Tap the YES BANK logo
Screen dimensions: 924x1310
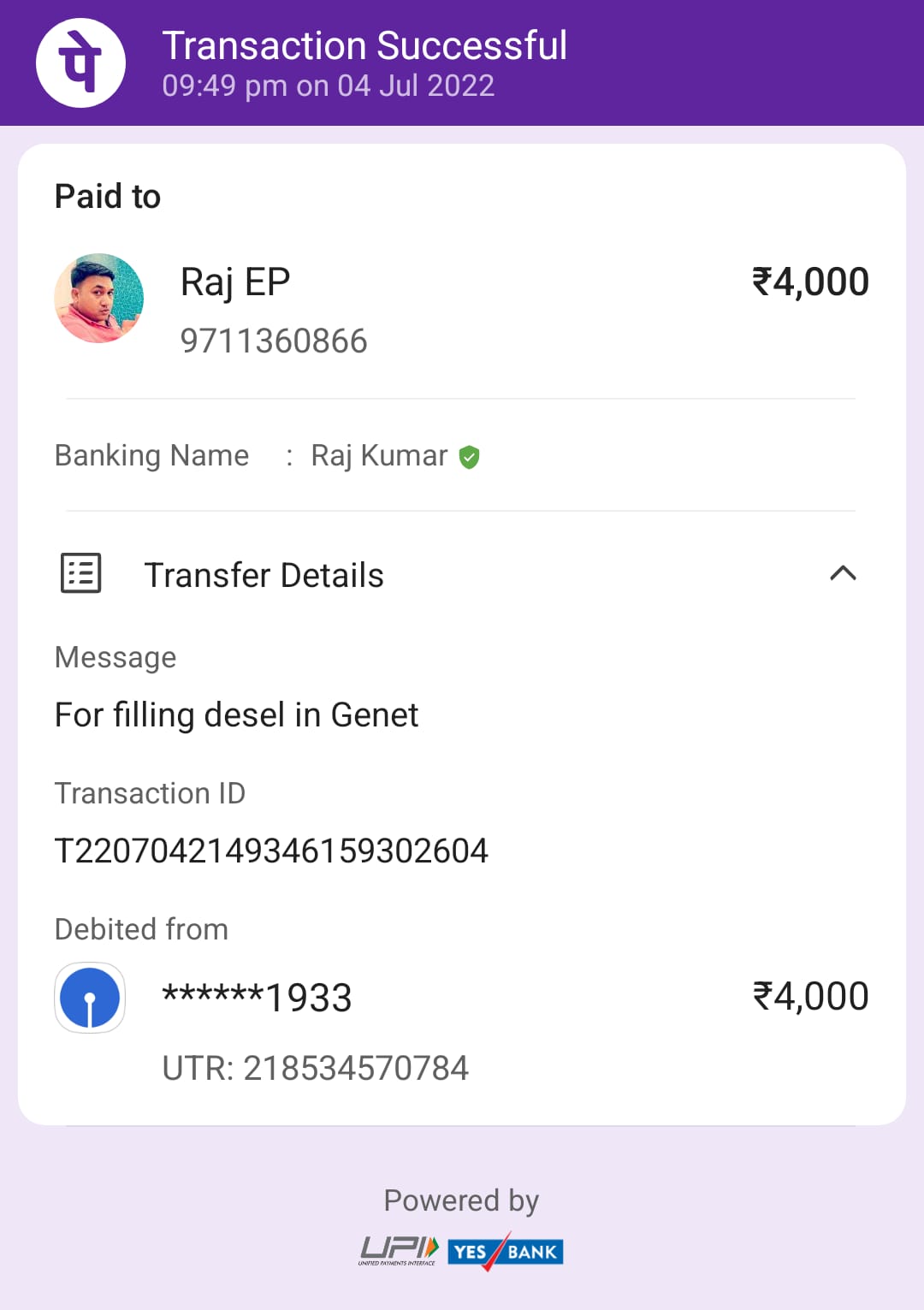(x=505, y=1251)
